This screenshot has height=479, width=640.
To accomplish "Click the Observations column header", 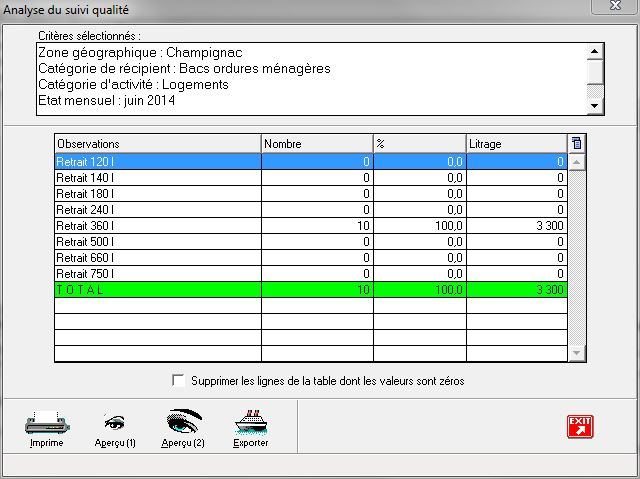I will click(157, 144).
